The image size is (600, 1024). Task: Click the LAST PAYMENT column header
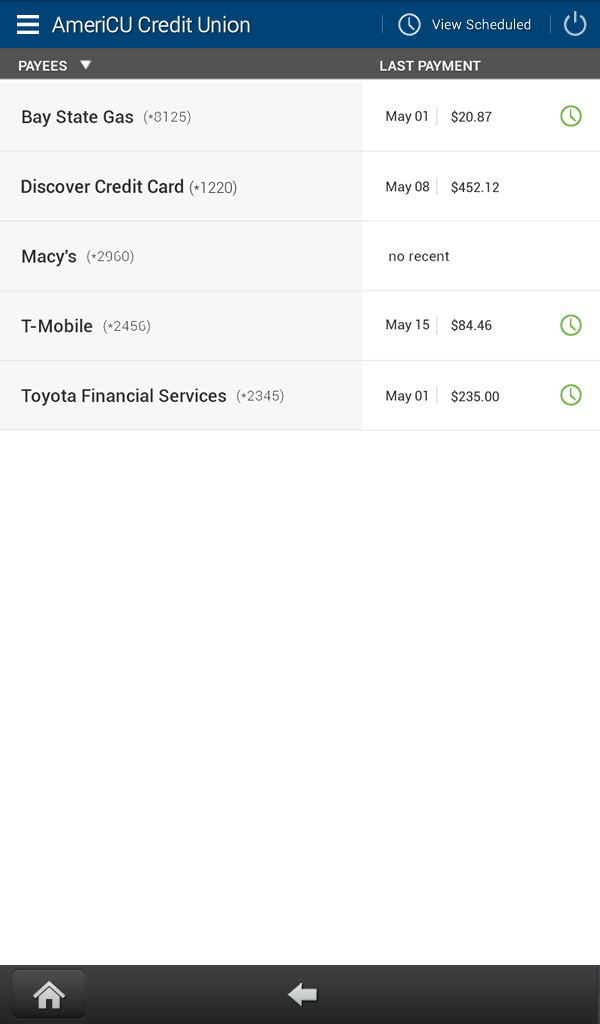(x=430, y=66)
